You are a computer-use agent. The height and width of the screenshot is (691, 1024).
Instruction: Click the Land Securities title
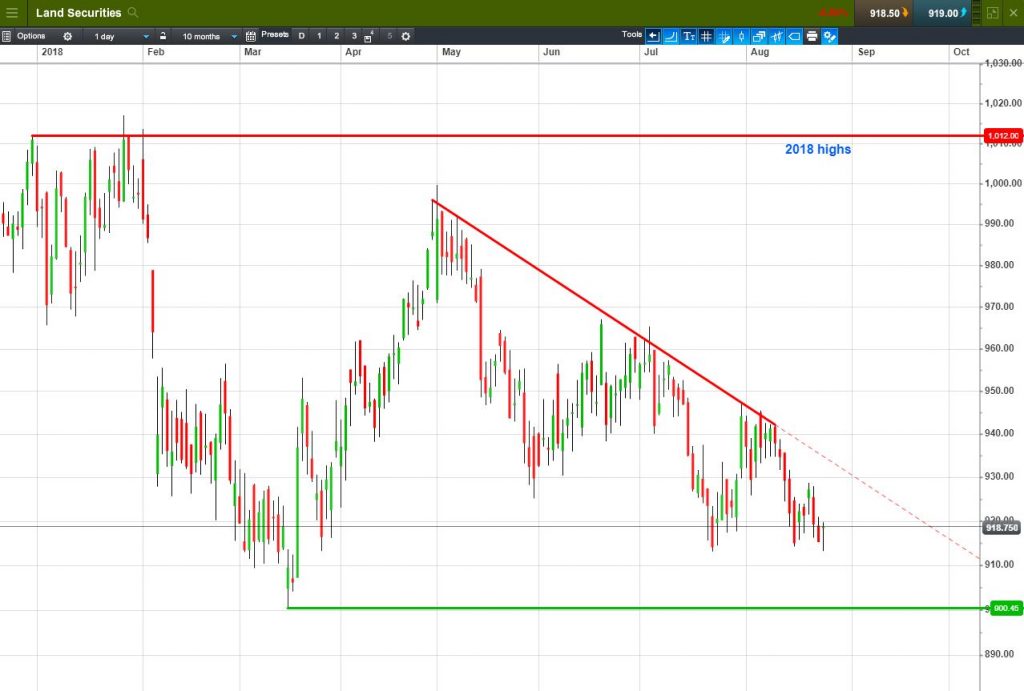78,12
